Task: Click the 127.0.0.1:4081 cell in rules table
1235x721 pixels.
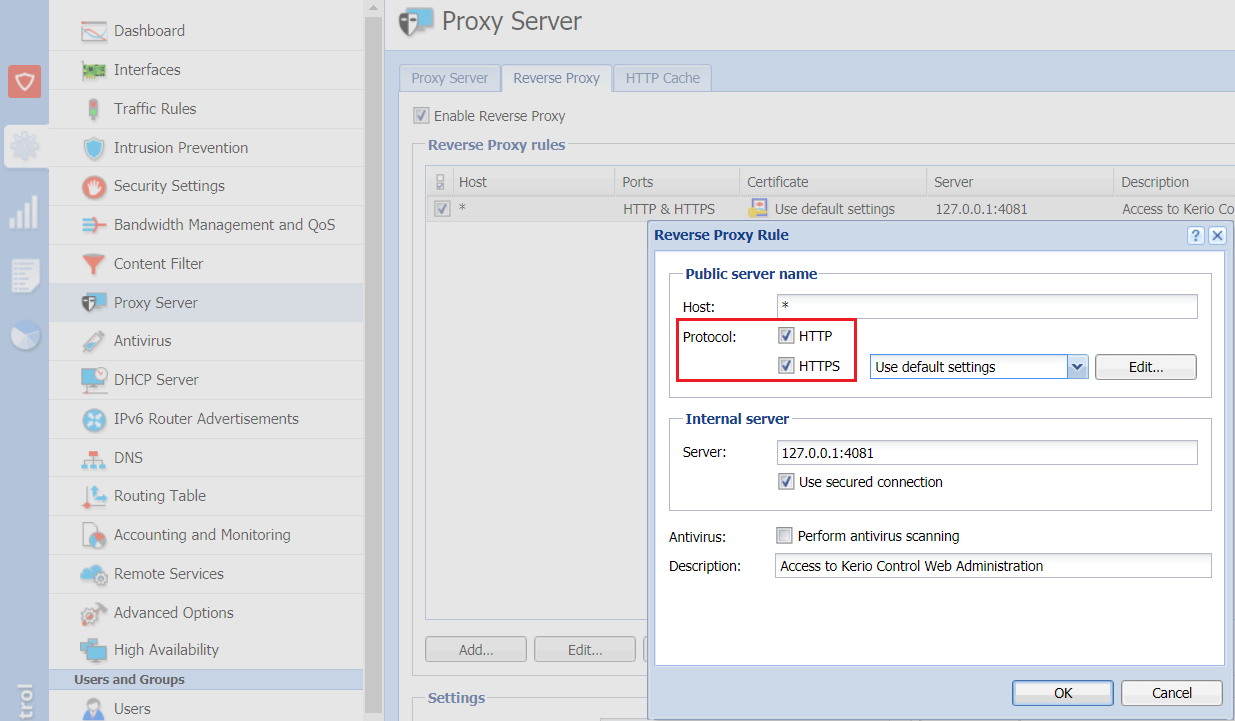Action: (980, 209)
